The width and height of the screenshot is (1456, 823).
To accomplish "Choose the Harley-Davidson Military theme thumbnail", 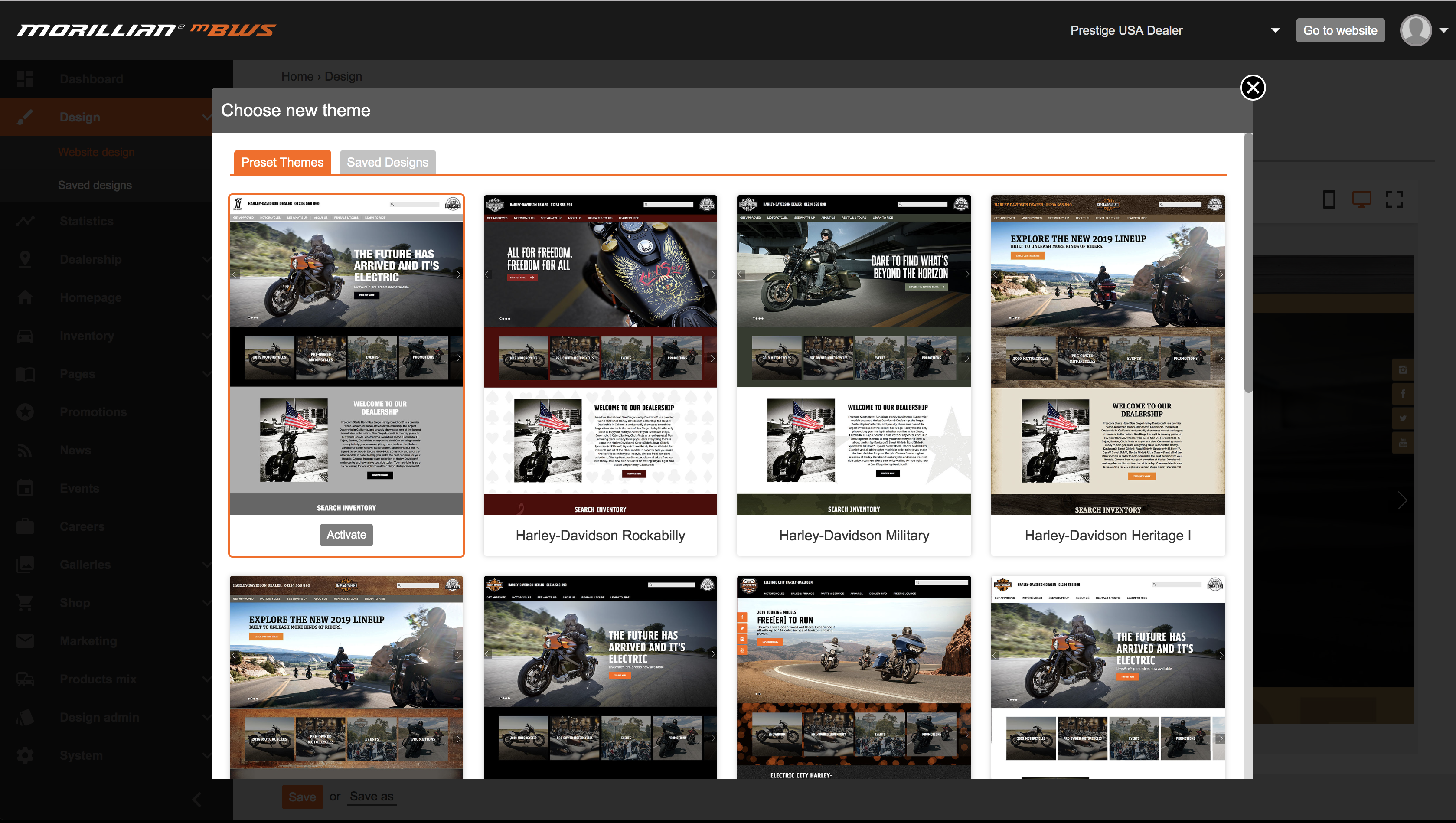I will (x=853, y=355).
